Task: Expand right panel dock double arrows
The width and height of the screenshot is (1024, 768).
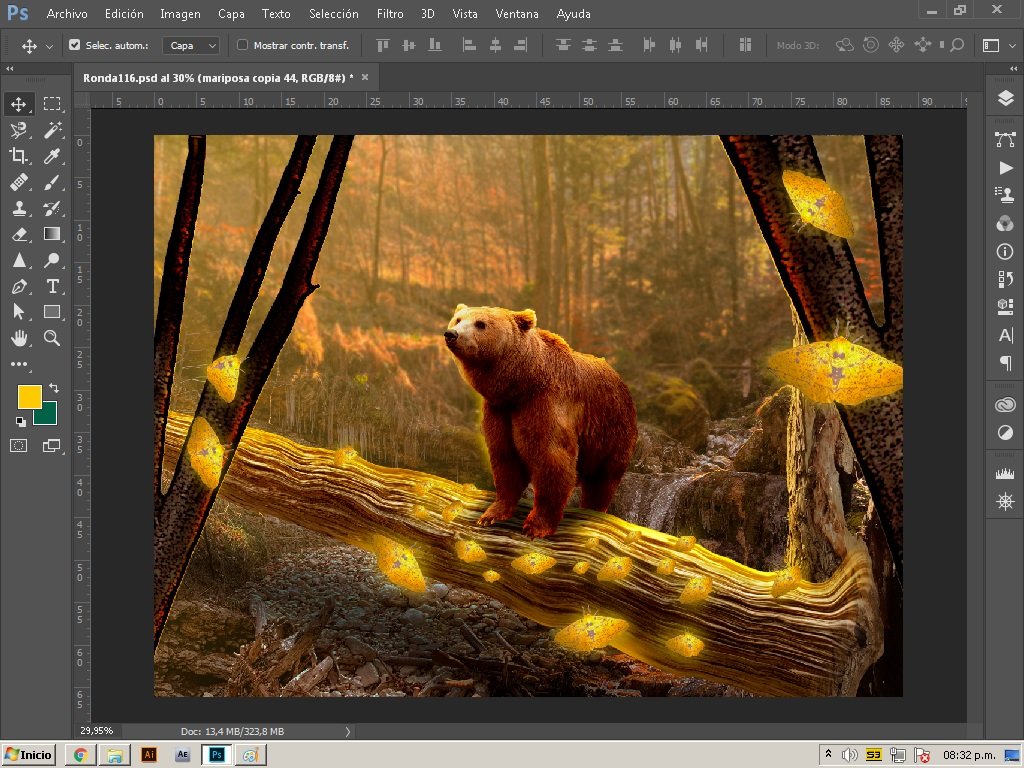Action: pyautogui.click(x=1013, y=68)
